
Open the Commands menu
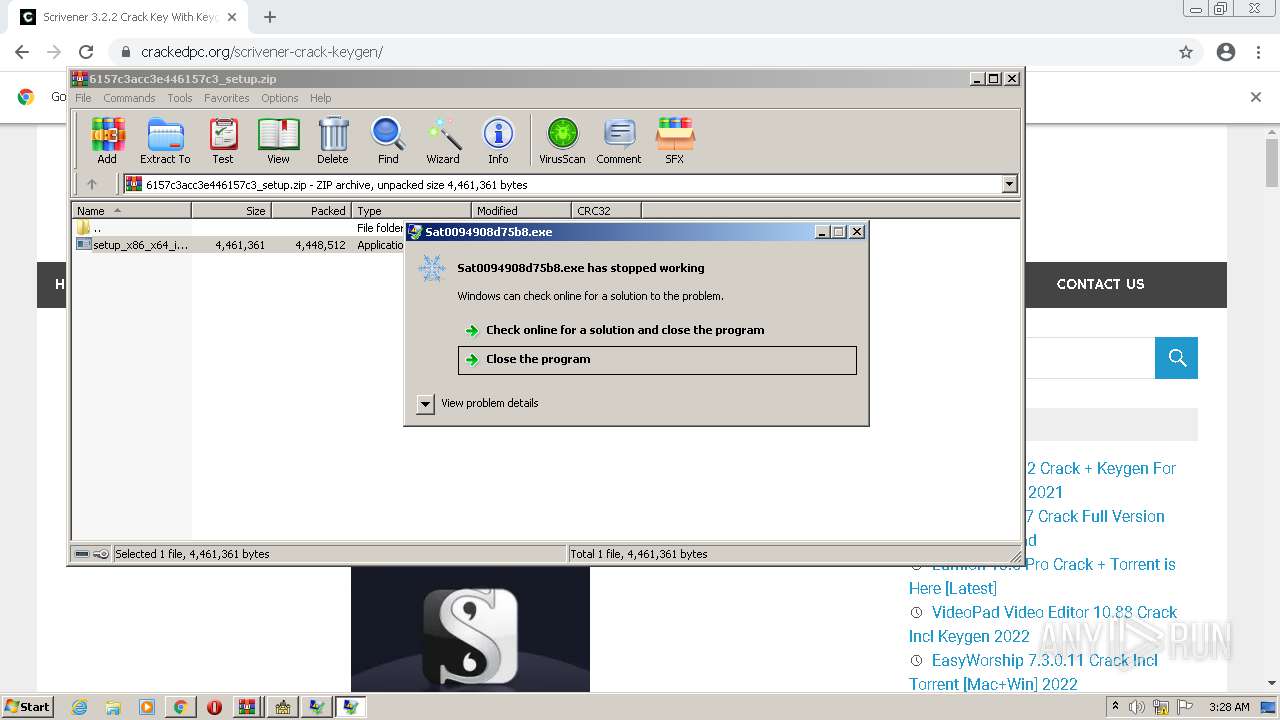click(x=129, y=98)
